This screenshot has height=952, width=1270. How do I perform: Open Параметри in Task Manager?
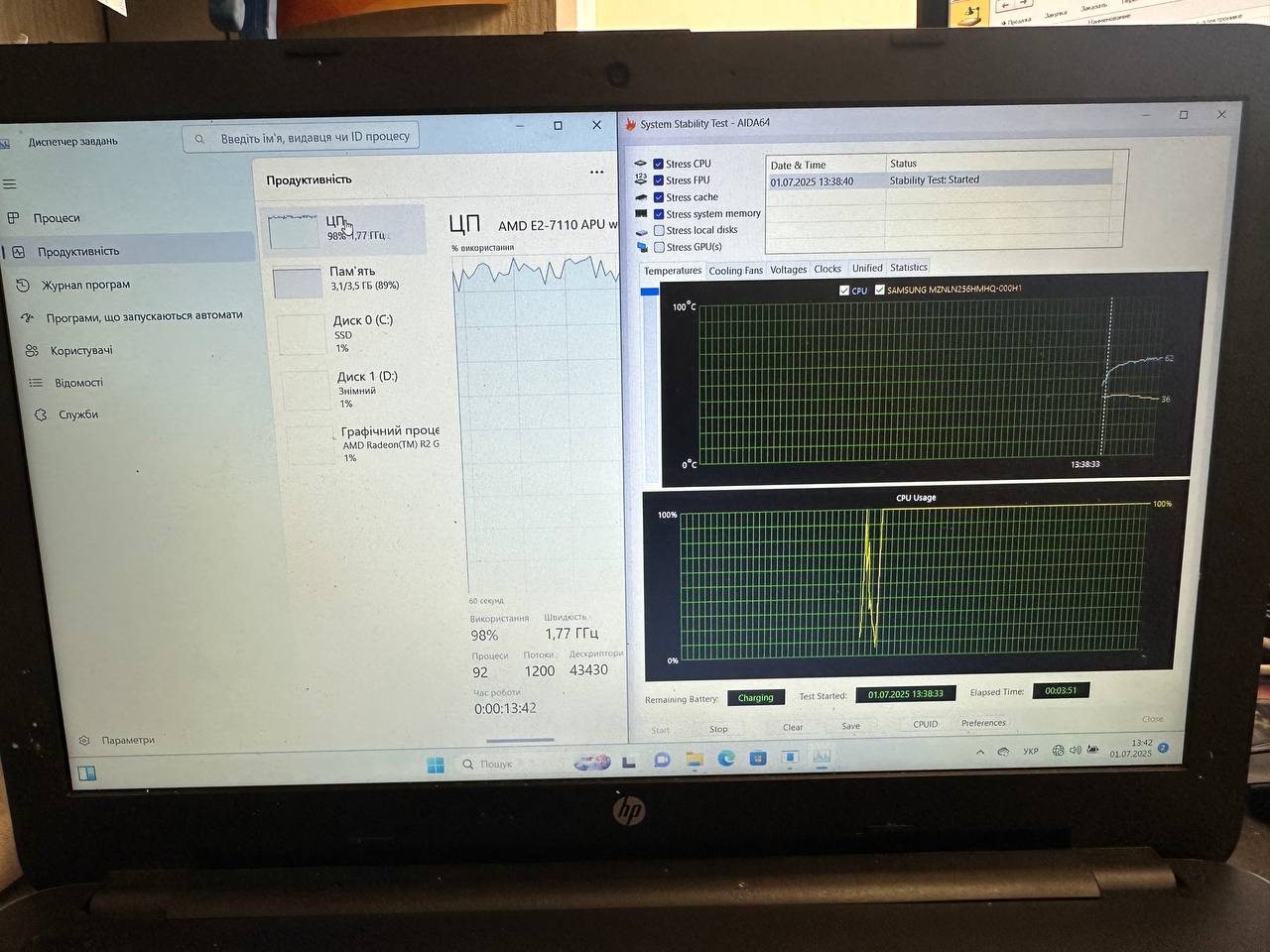(x=127, y=740)
